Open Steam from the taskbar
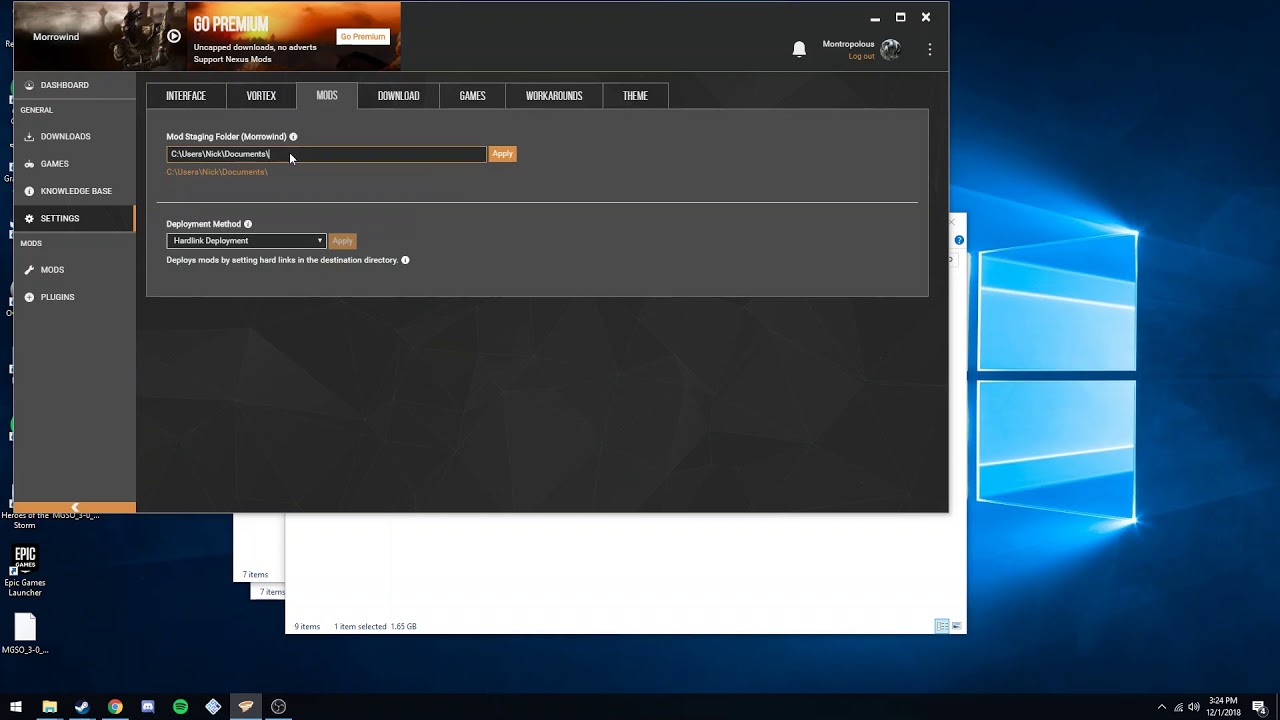The height and width of the screenshot is (720, 1280). [x=82, y=706]
